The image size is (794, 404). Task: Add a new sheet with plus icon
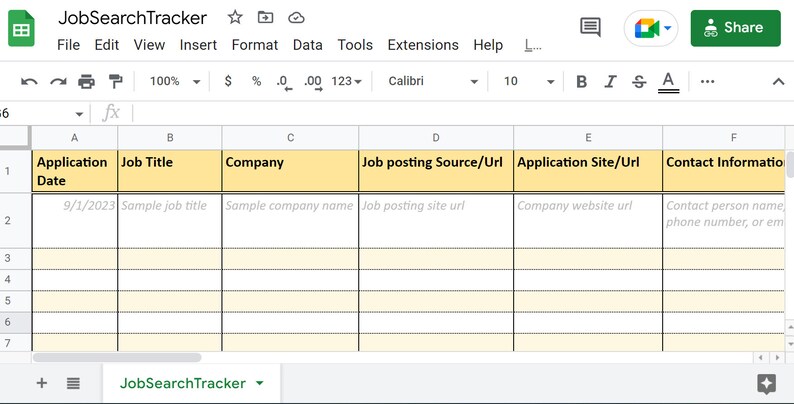click(x=42, y=383)
